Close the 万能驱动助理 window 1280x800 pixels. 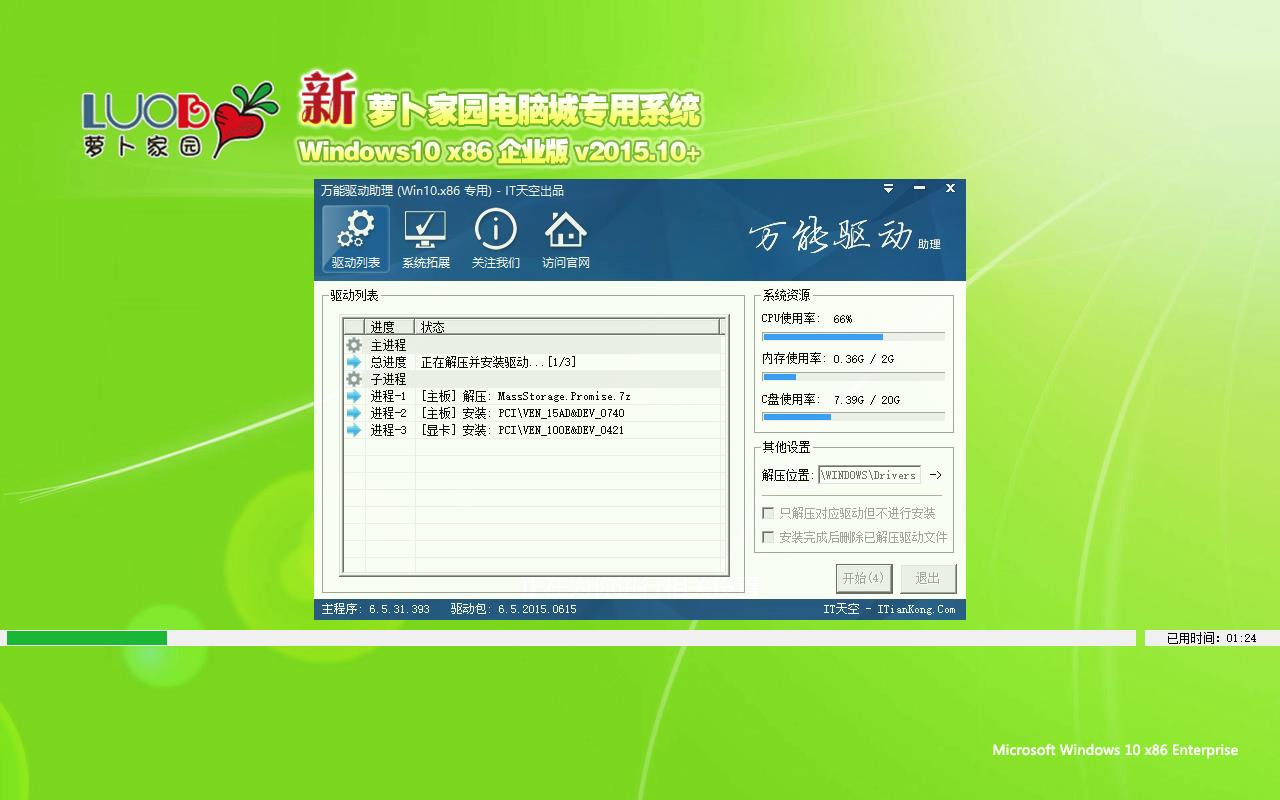[950, 188]
